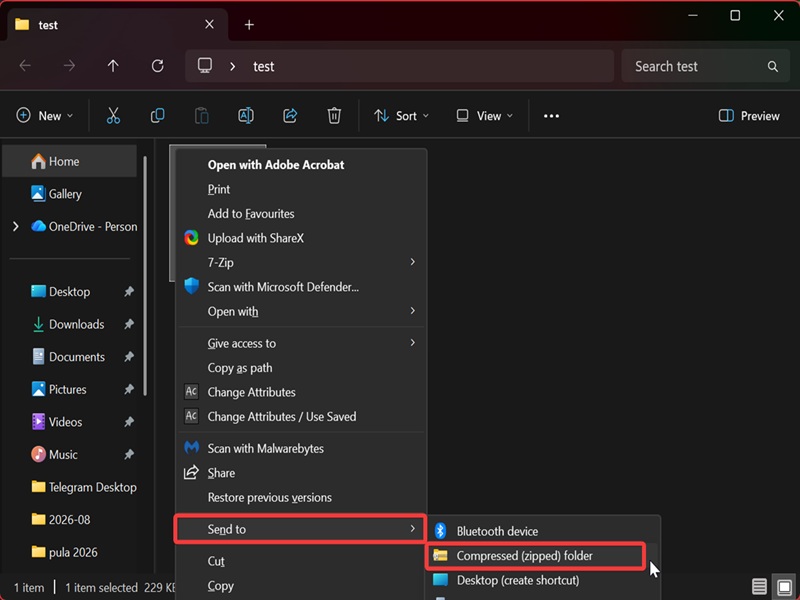Open the New item button
The height and width of the screenshot is (600, 800).
point(44,116)
